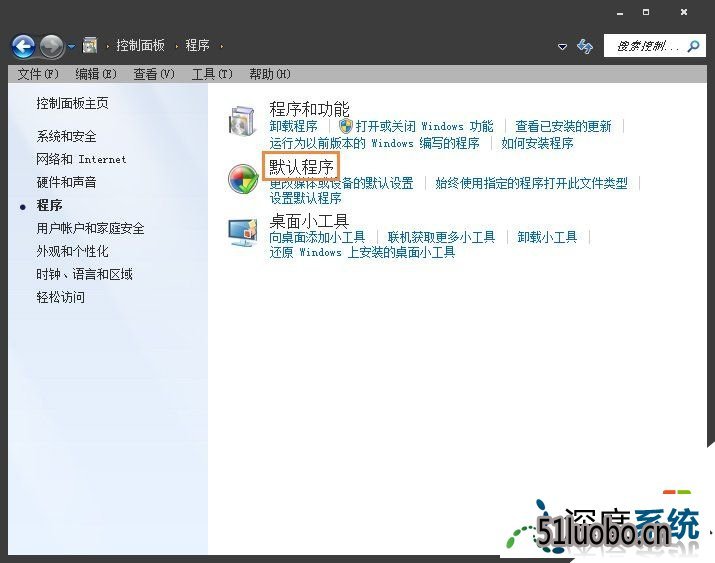The width and height of the screenshot is (715, 563).
Task: Open the 编辑(E) menu
Action: point(96,74)
